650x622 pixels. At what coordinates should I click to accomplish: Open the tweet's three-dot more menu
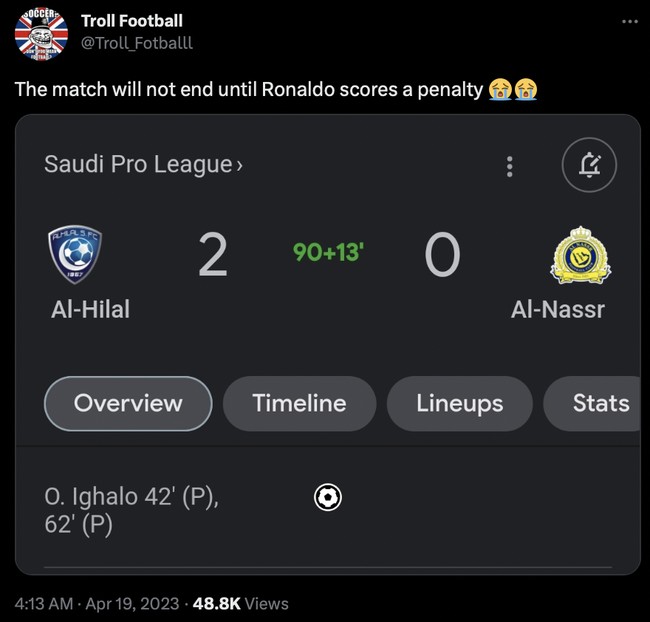[x=628, y=22]
